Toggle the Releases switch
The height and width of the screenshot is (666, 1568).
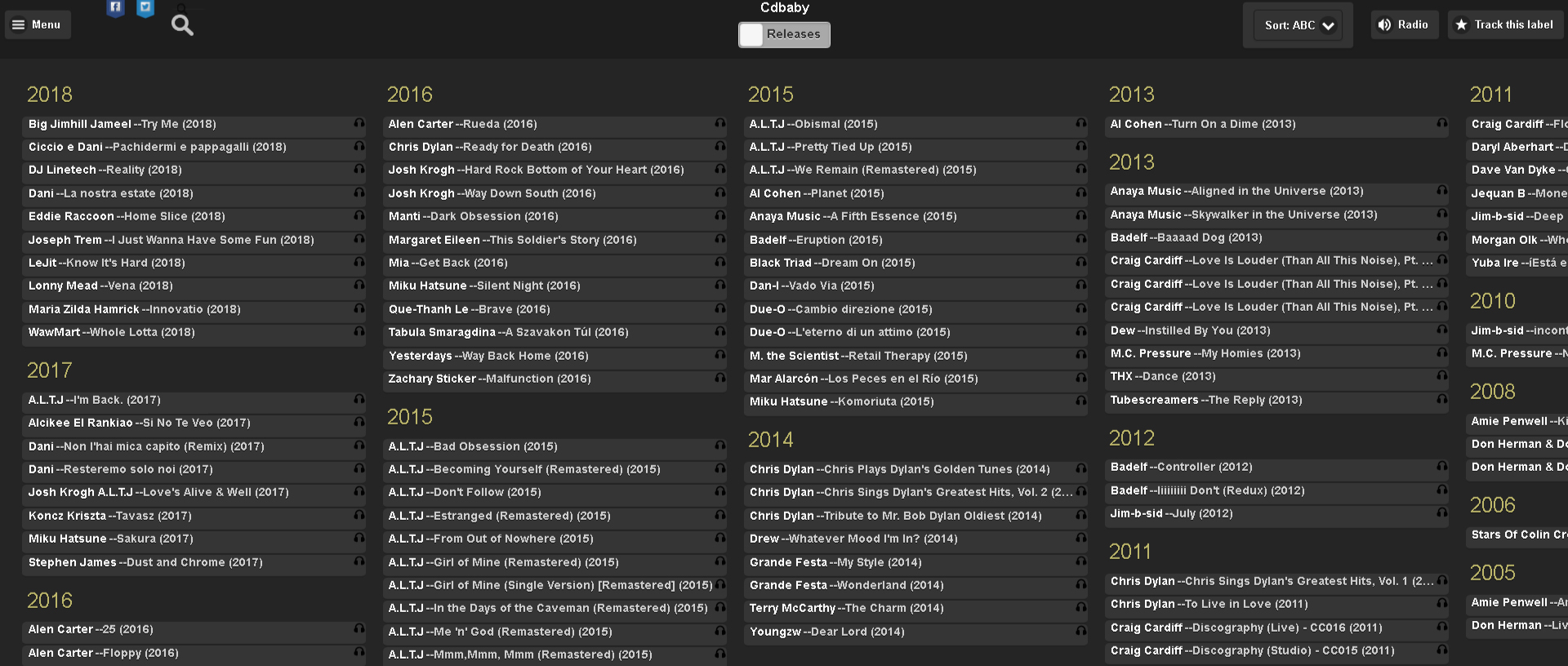coord(784,34)
